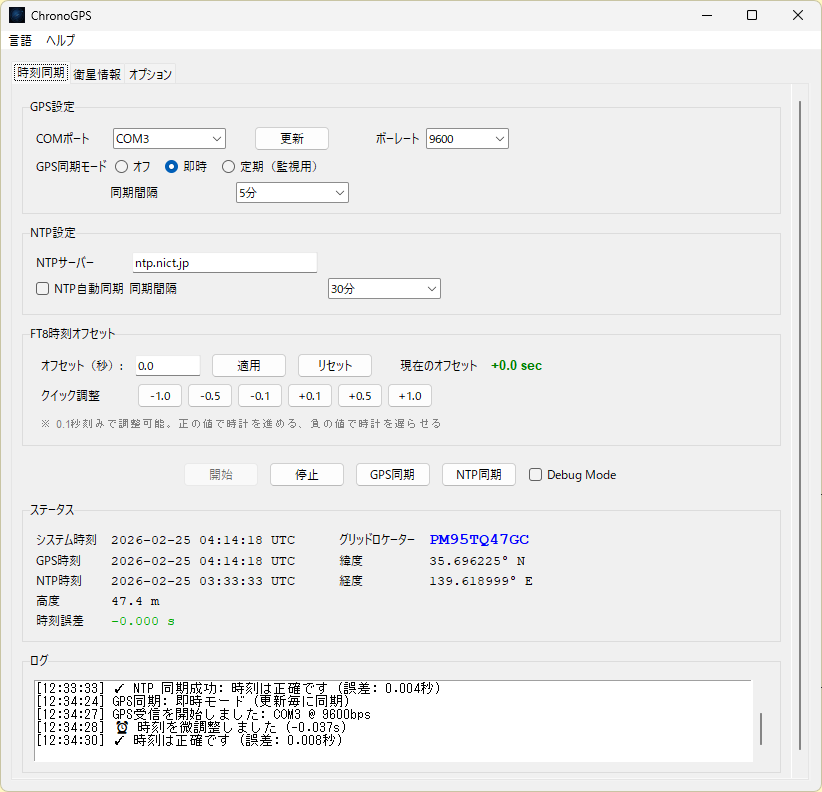
Task: Click the GPS同期 button
Action: 392,475
